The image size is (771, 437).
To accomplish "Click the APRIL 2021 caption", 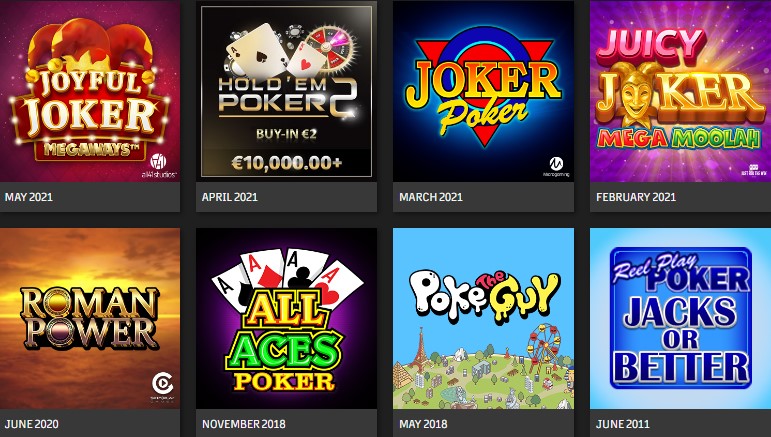I will [x=230, y=197].
